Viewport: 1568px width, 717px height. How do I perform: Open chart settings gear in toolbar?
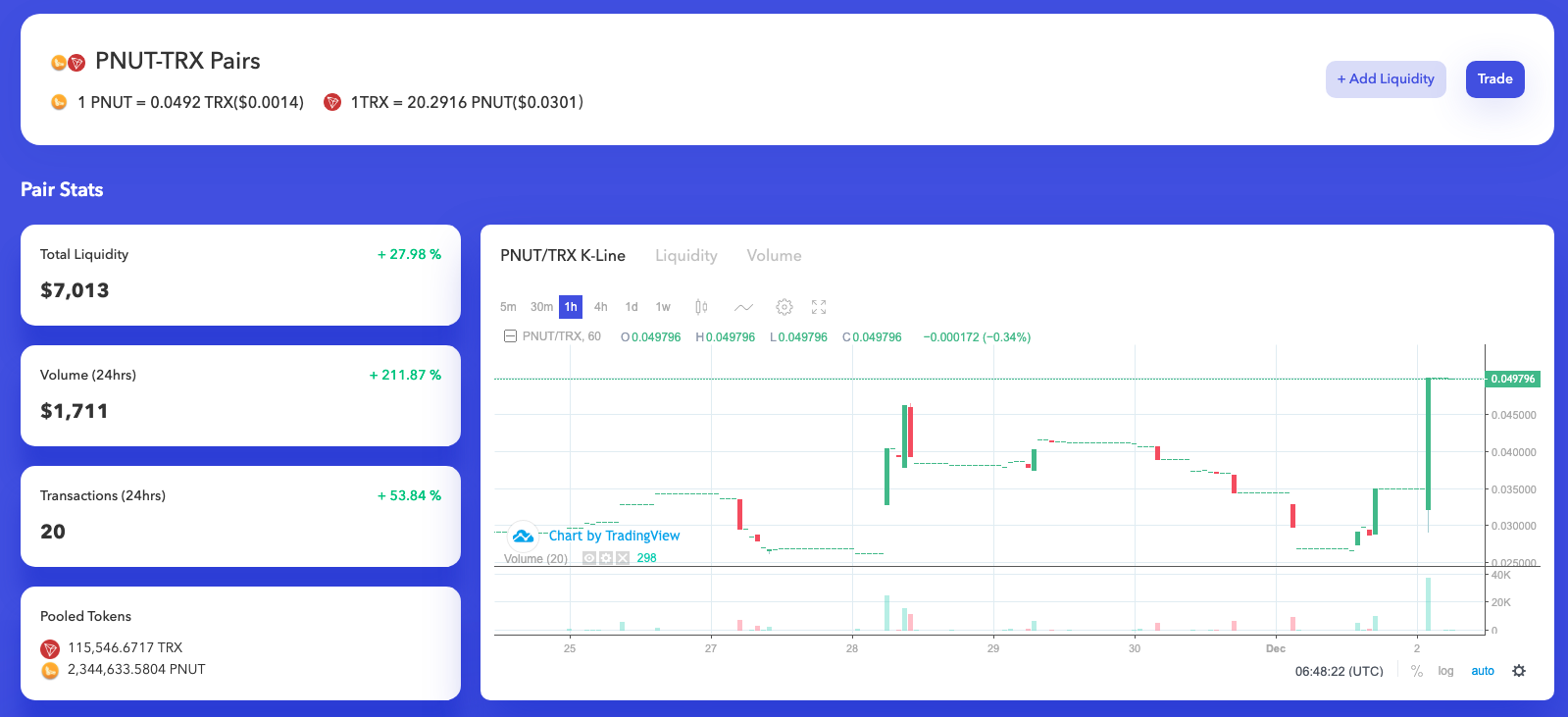click(784, 307)
